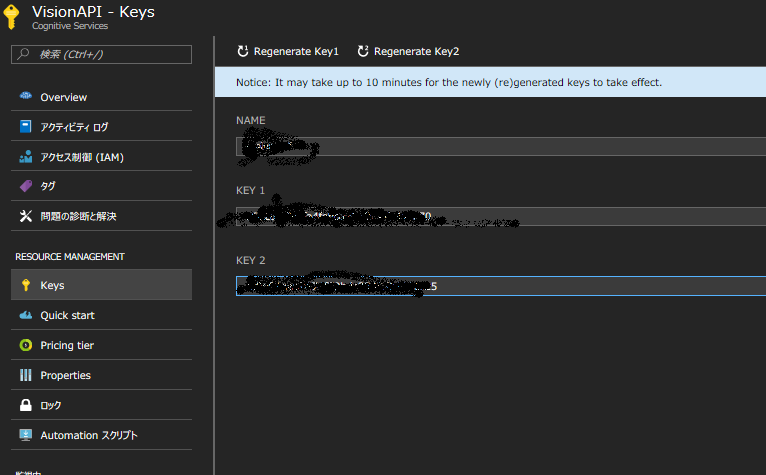Click the key icon next to Keys

coord(25,285)
